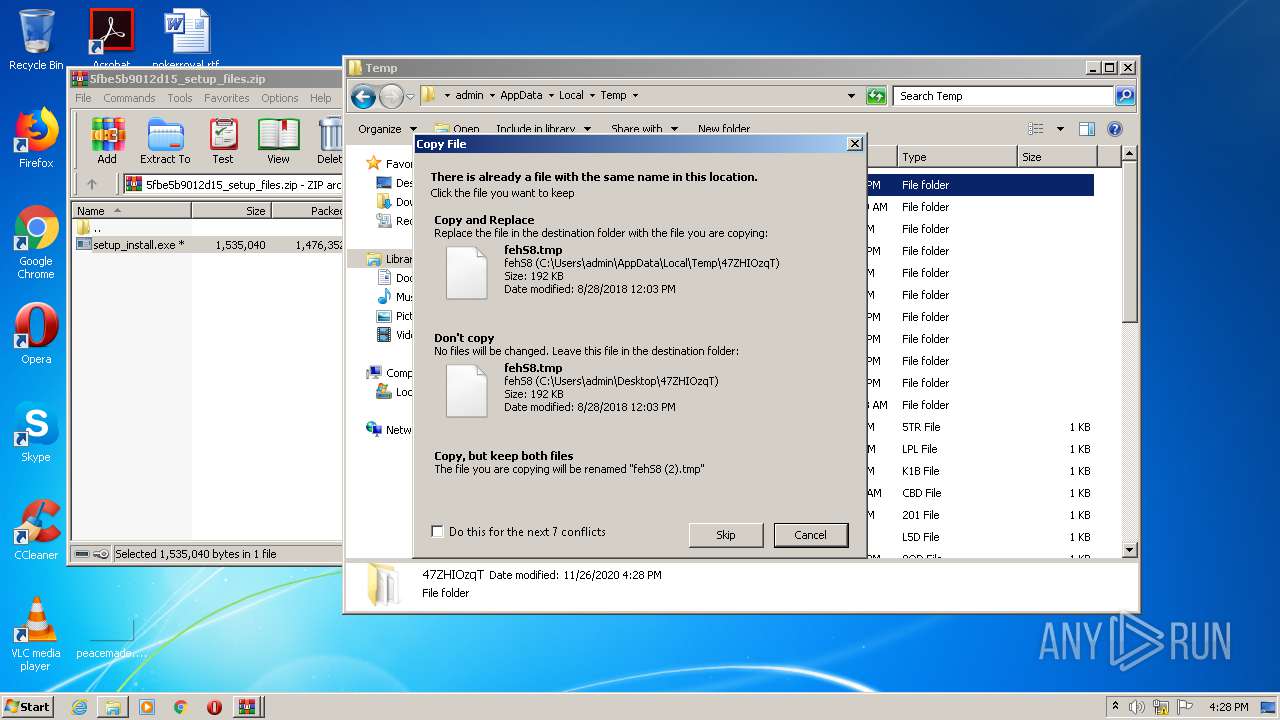Open the Organize dropdown menu
The image size is (1280, 720).
(x=387, y=129)
